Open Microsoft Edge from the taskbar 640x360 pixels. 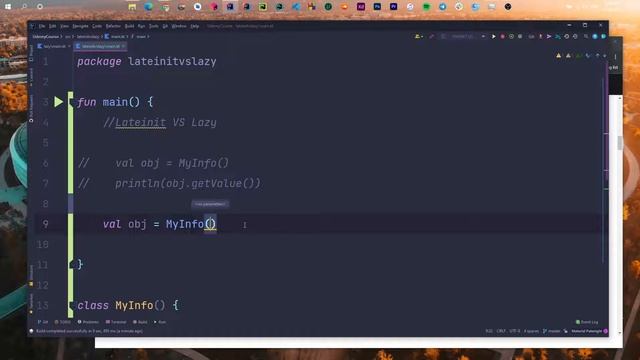pyautogui.click(x=149, y=7)
